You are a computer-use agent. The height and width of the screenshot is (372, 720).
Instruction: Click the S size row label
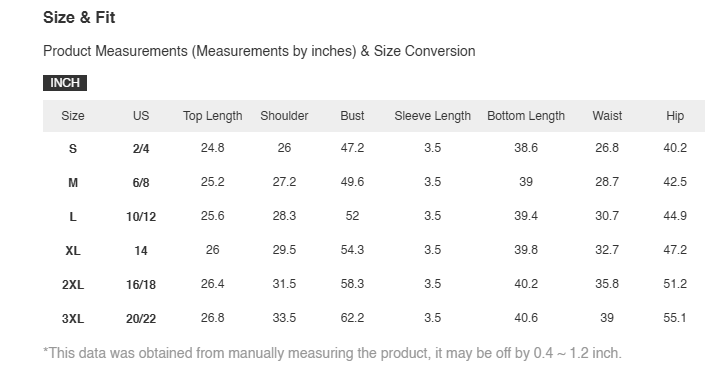[x=73, y=149]
